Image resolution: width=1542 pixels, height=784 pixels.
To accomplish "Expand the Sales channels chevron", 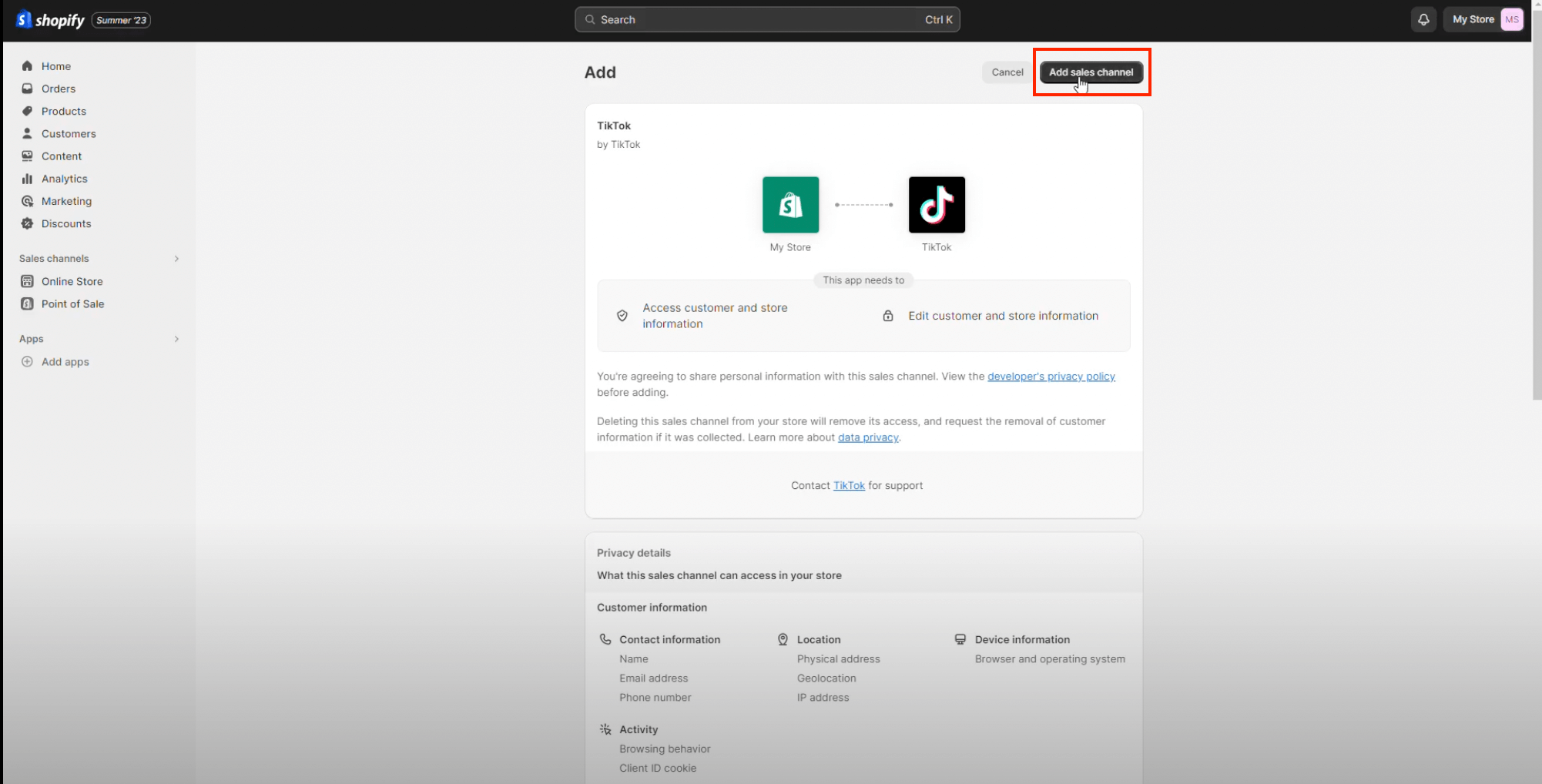I will point(176,259).
